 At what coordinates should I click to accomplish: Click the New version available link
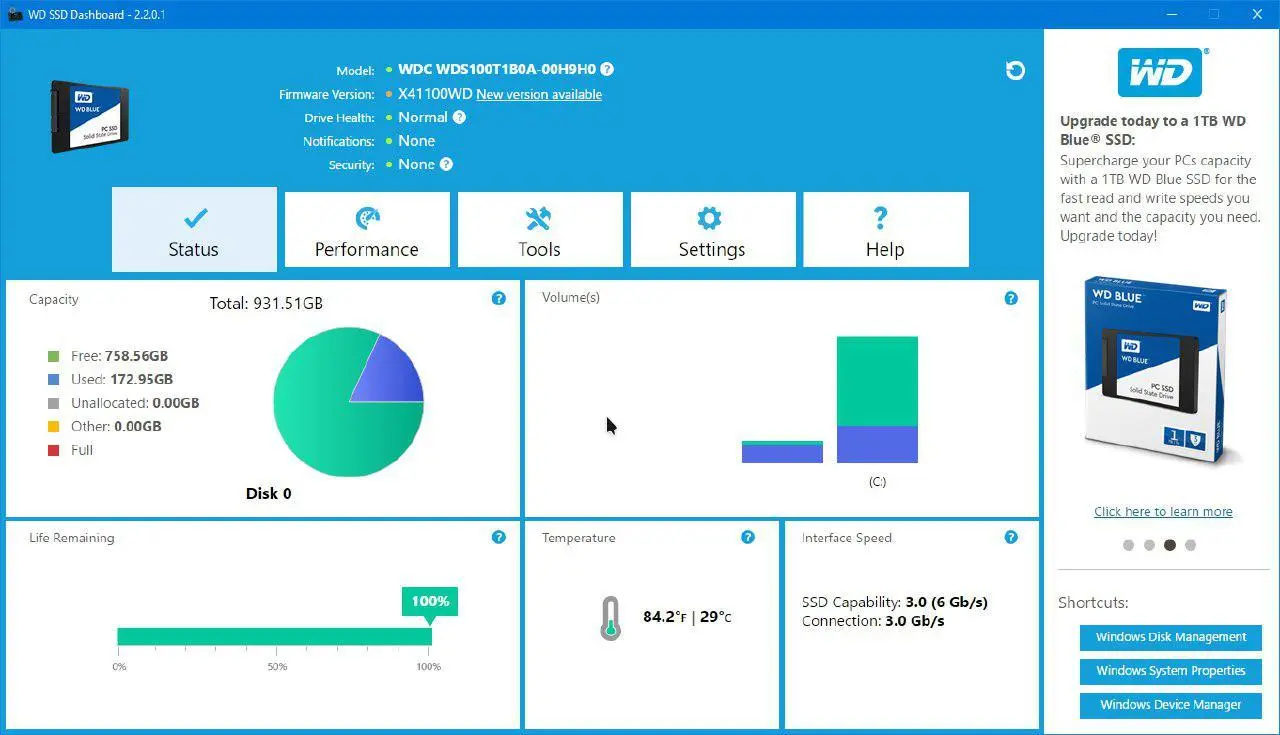(539, 94)
